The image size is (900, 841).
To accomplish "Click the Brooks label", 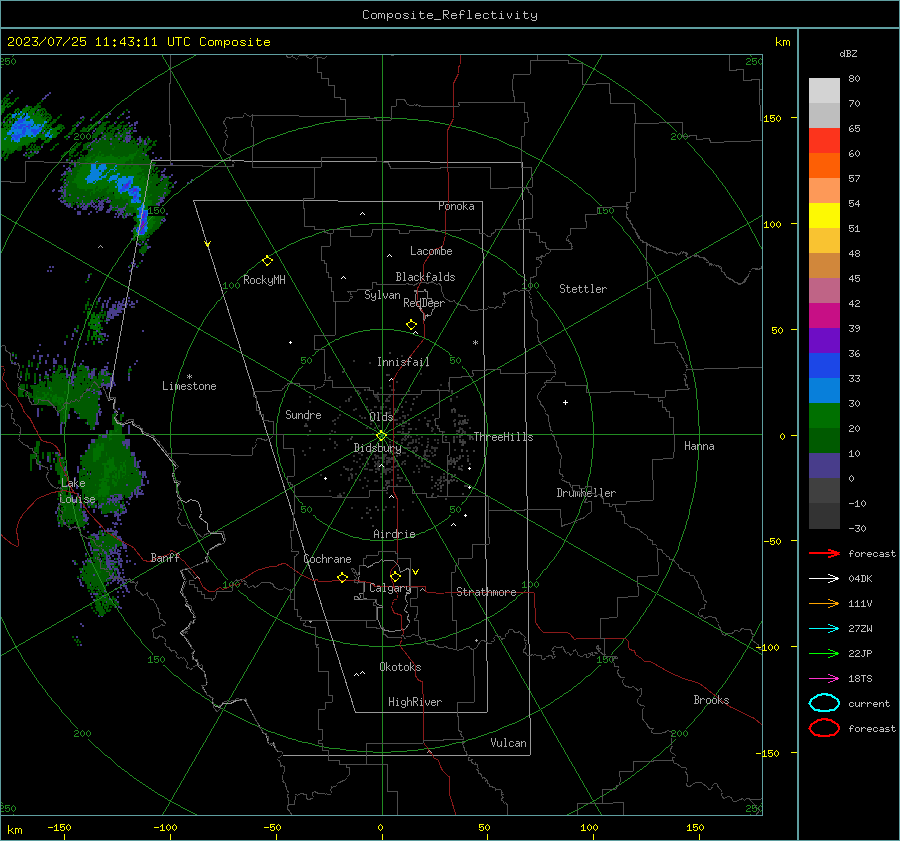I will point(711,700).
